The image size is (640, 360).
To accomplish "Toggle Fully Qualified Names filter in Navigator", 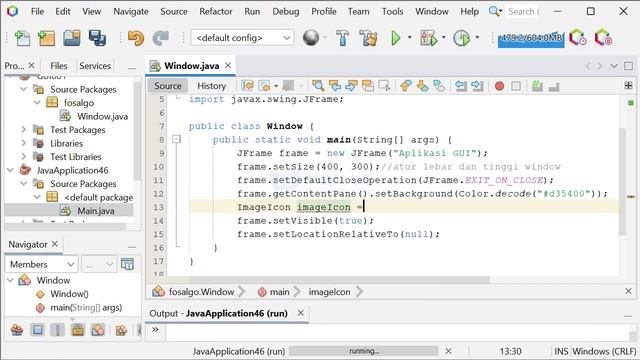I will tap(121, 329).
